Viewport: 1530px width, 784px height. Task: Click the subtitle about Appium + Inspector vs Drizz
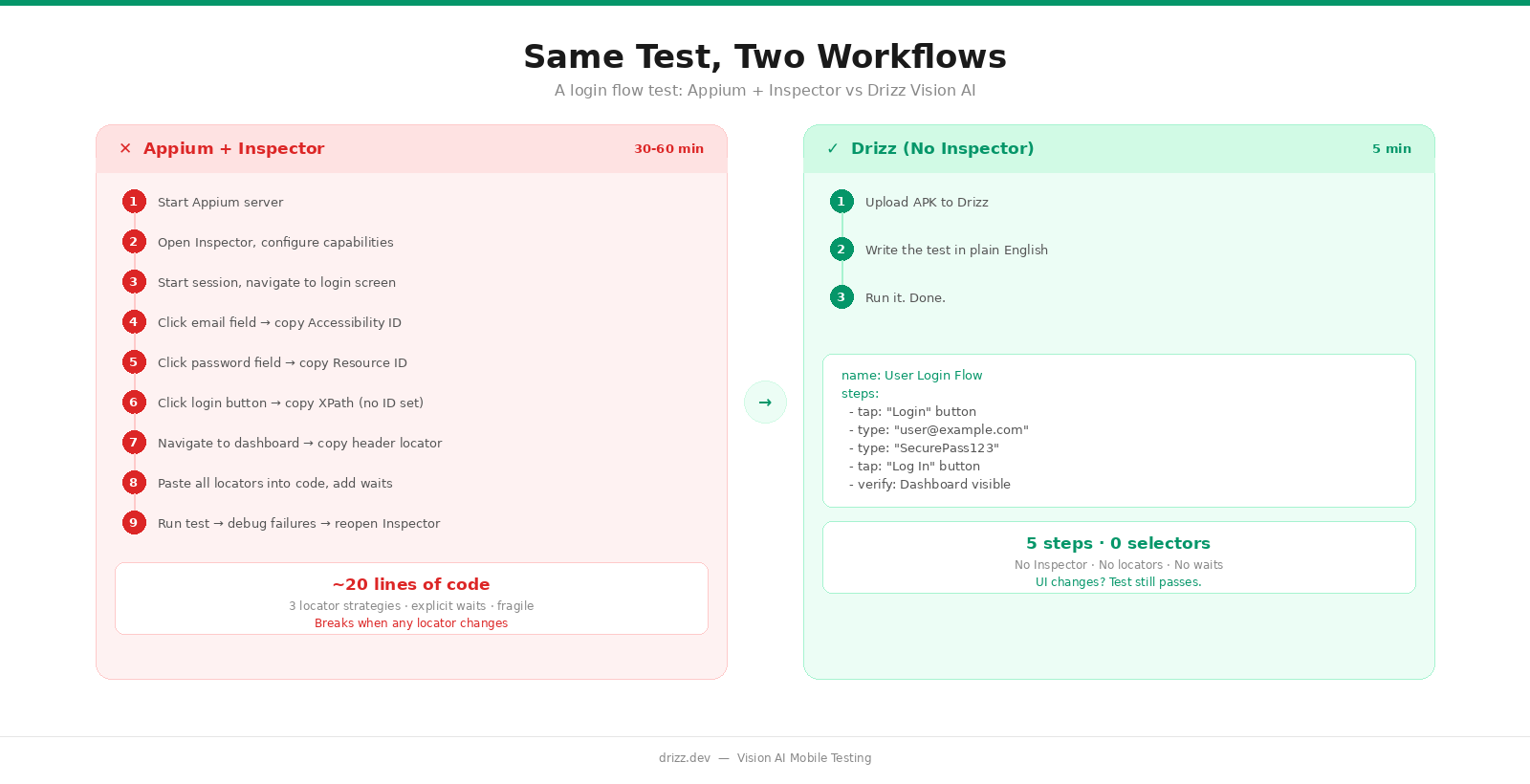click(x=765, y=90)
